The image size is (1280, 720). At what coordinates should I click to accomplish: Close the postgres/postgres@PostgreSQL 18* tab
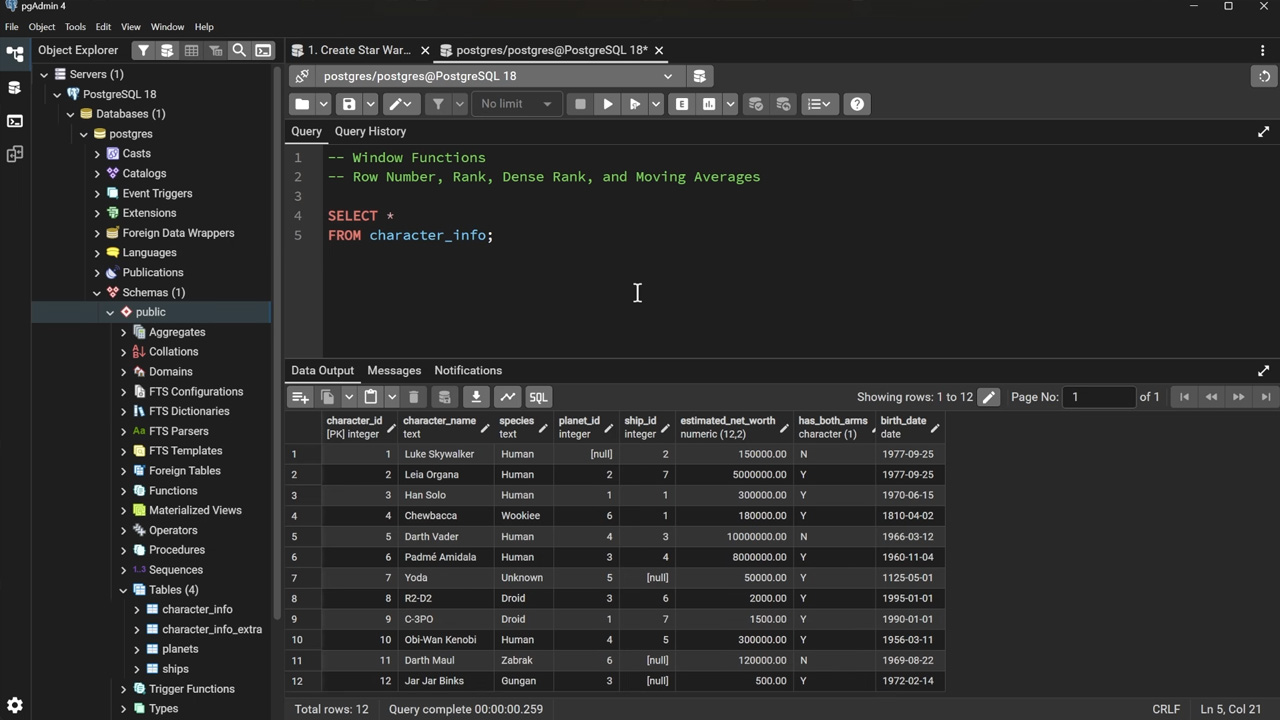(x=659, y=50)
